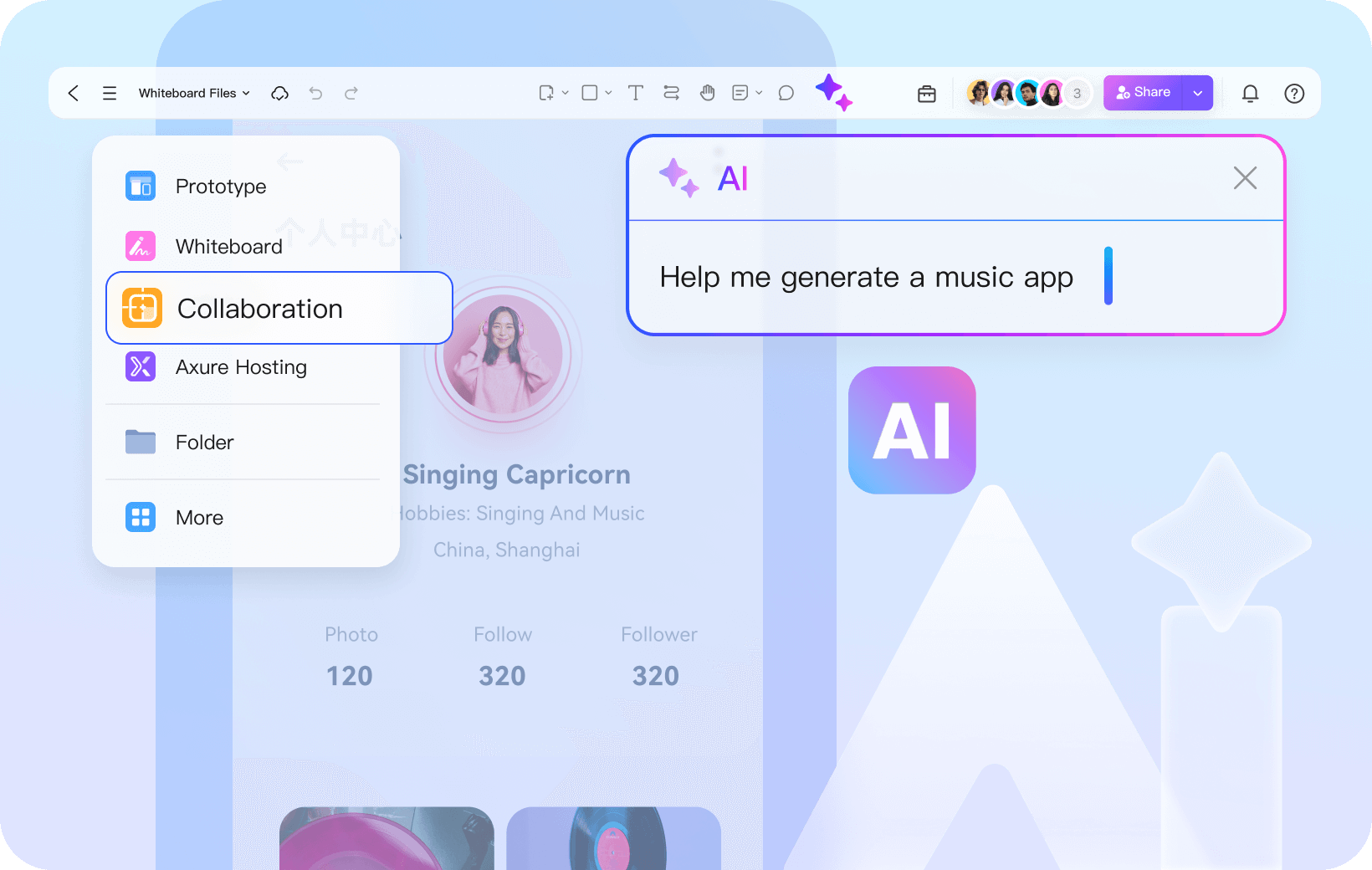Image resolution: width=1372 pixels, height=870 pixels.
Task: Expand the shape tool dropdown arrow
Action: [608, 93]
